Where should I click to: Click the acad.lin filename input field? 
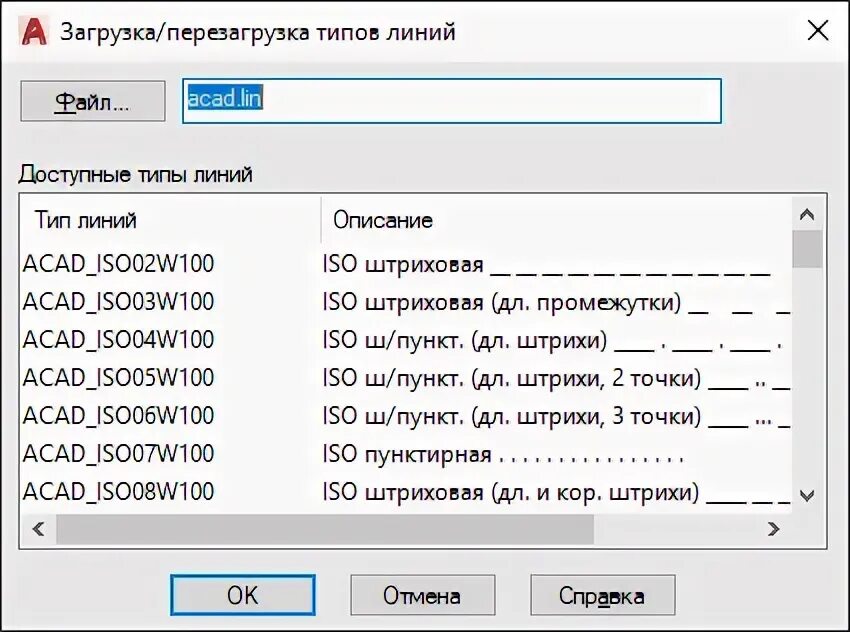[x=450, y=101]
